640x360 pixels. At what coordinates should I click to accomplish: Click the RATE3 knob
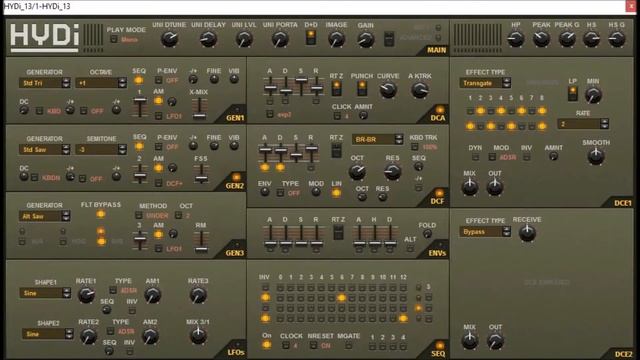point(198,295)
